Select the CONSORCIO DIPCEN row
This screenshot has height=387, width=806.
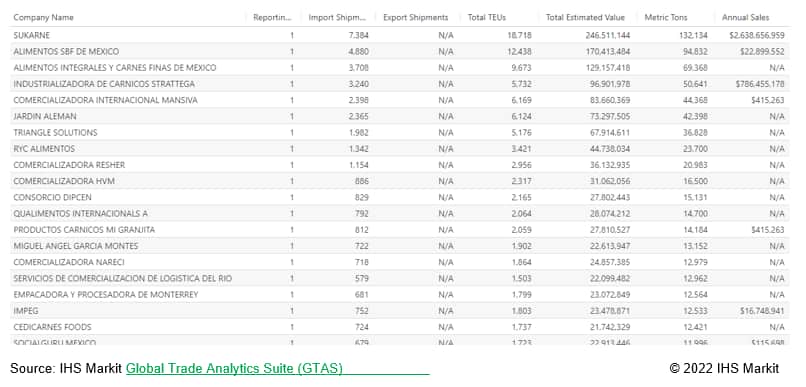click(x=399, y=197)
